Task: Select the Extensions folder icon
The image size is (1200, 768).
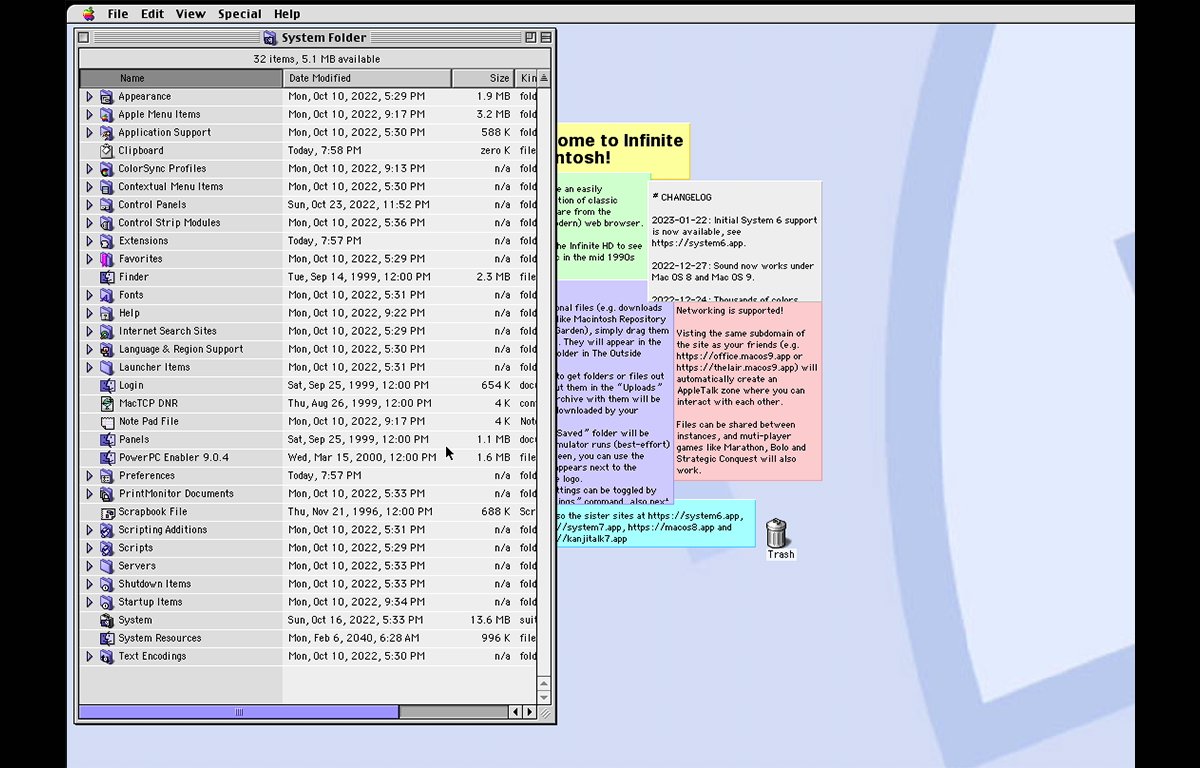Action: click(107, 241)
